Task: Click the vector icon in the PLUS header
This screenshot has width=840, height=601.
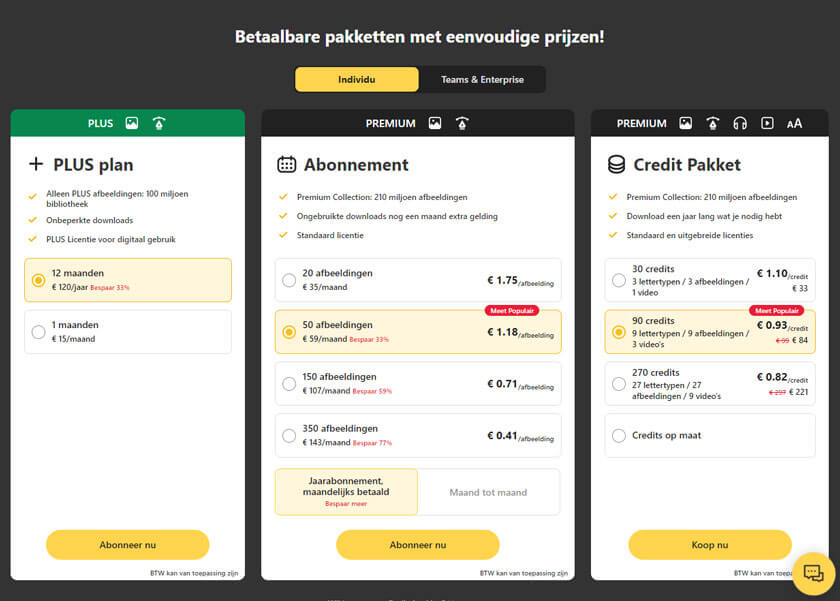Action: pos(158,123)
